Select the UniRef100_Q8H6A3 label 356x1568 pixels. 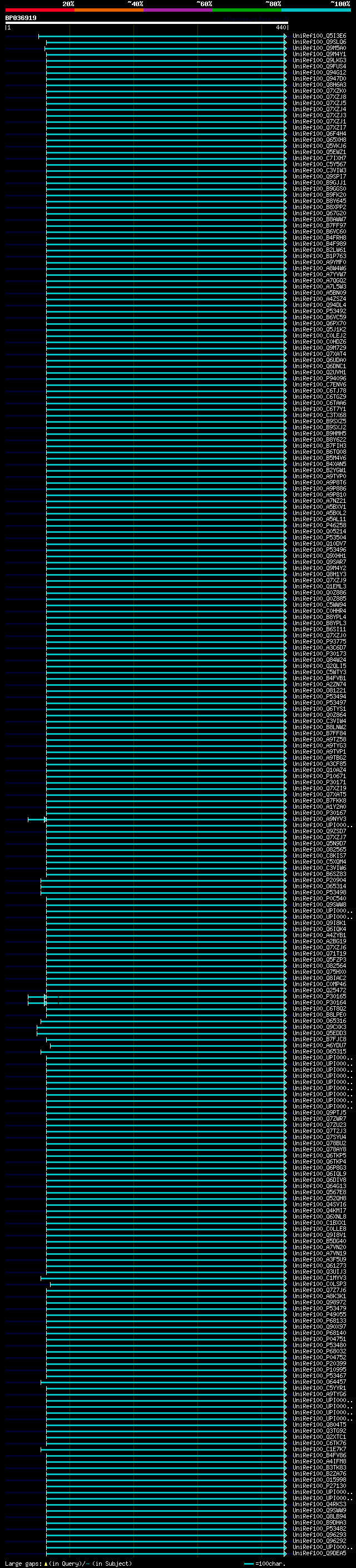[x=319, y=85]
